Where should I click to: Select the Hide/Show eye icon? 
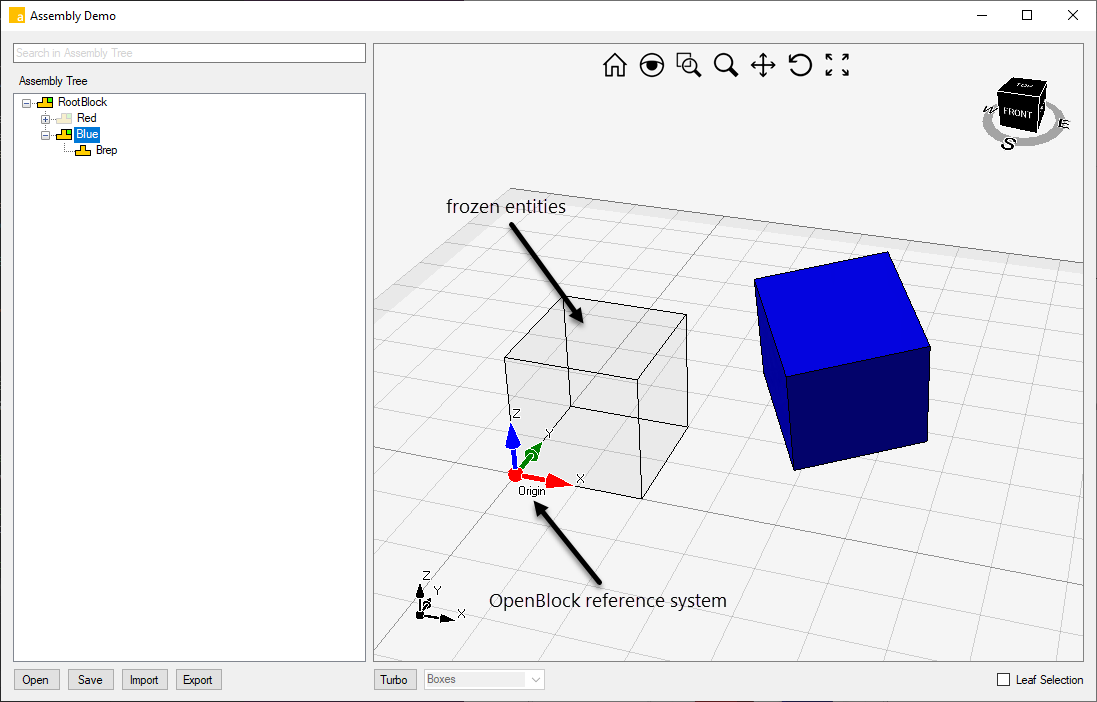click(x=651, y=65)
